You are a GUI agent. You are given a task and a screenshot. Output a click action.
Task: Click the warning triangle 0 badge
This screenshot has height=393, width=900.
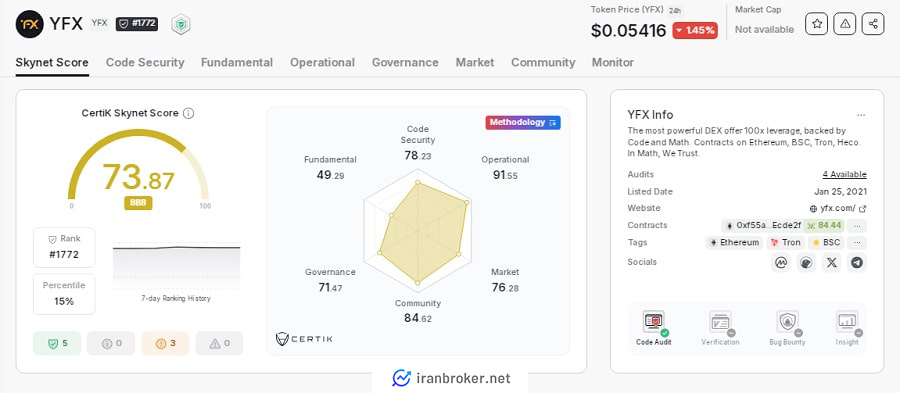coord(219,343)
